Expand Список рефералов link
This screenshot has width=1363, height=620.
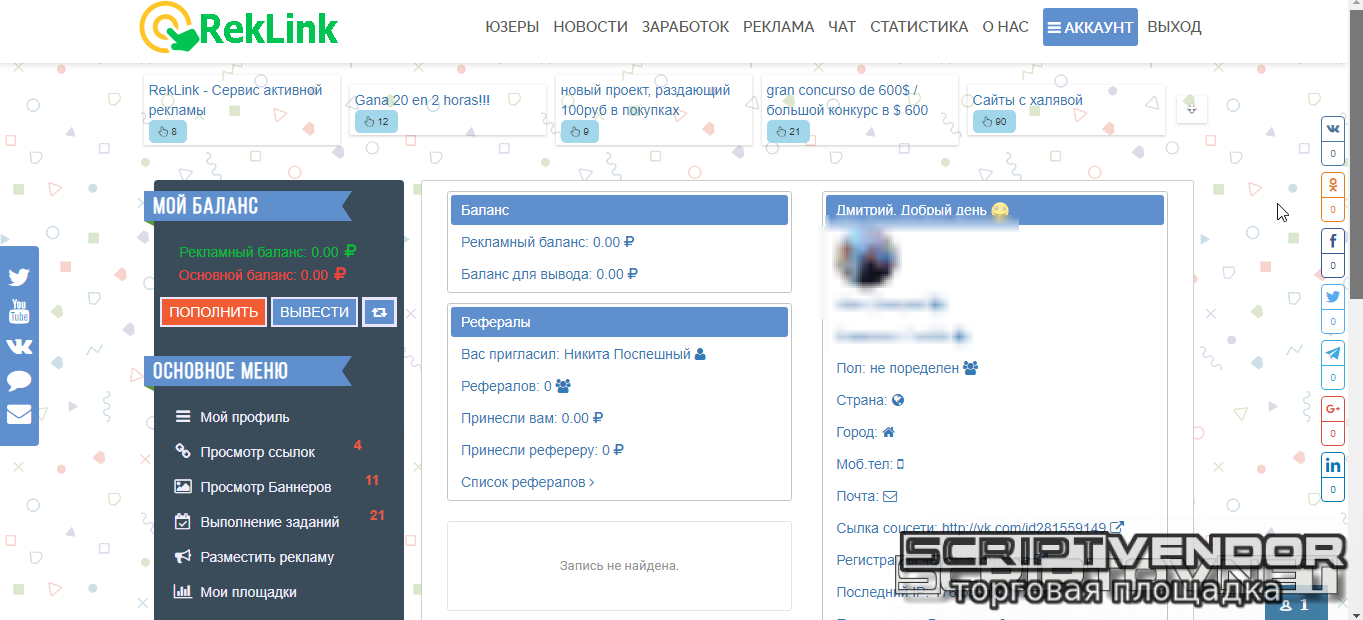tap(527, 482)
